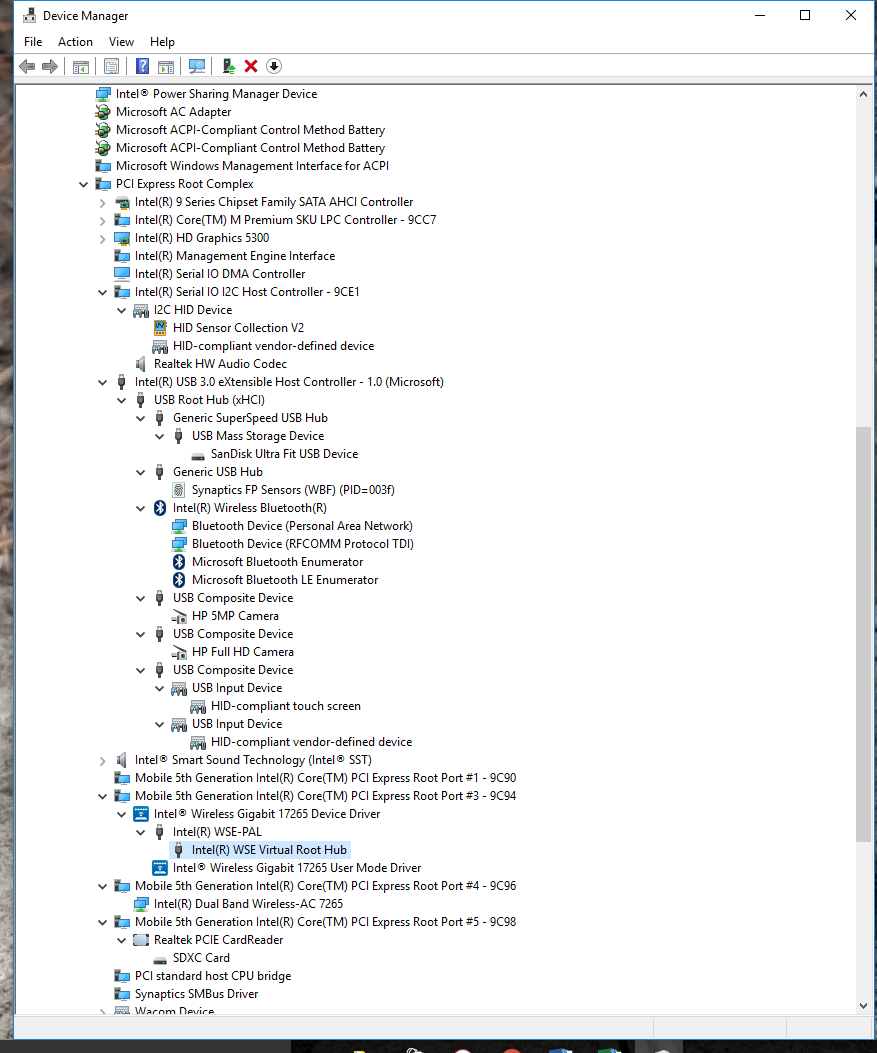The height and width of the screenshot is (1053, 877).
Task: Click the scrollbar down arrow
Action: (863, 1005)
